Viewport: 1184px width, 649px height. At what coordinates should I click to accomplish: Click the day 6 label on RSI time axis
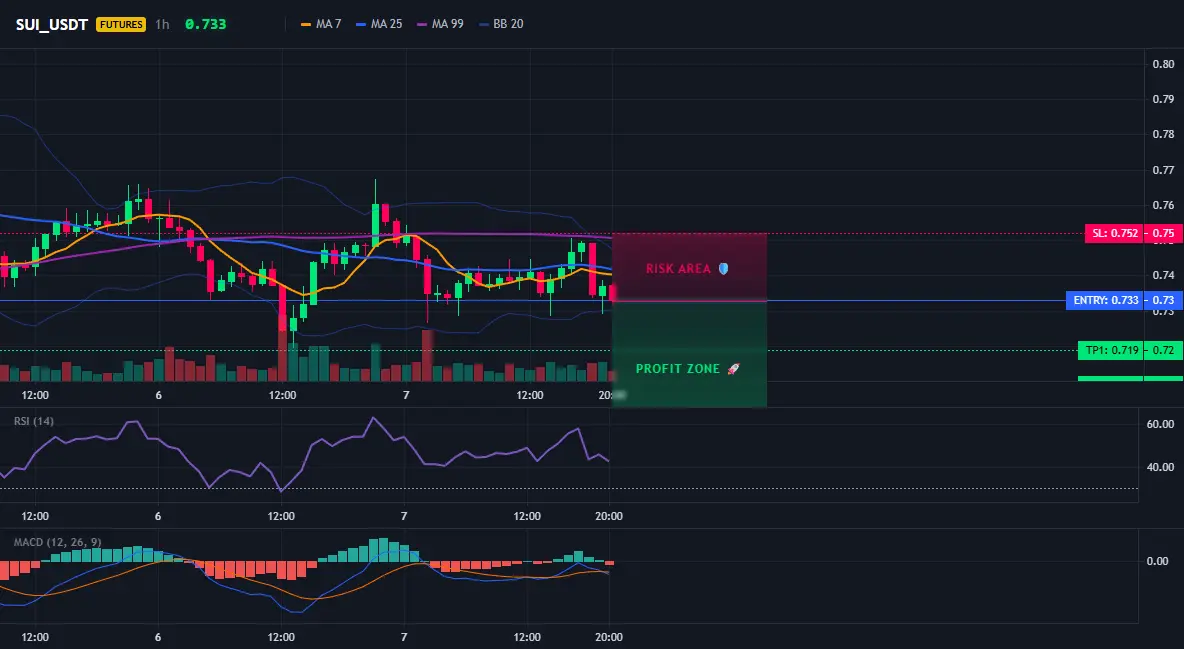157,516
